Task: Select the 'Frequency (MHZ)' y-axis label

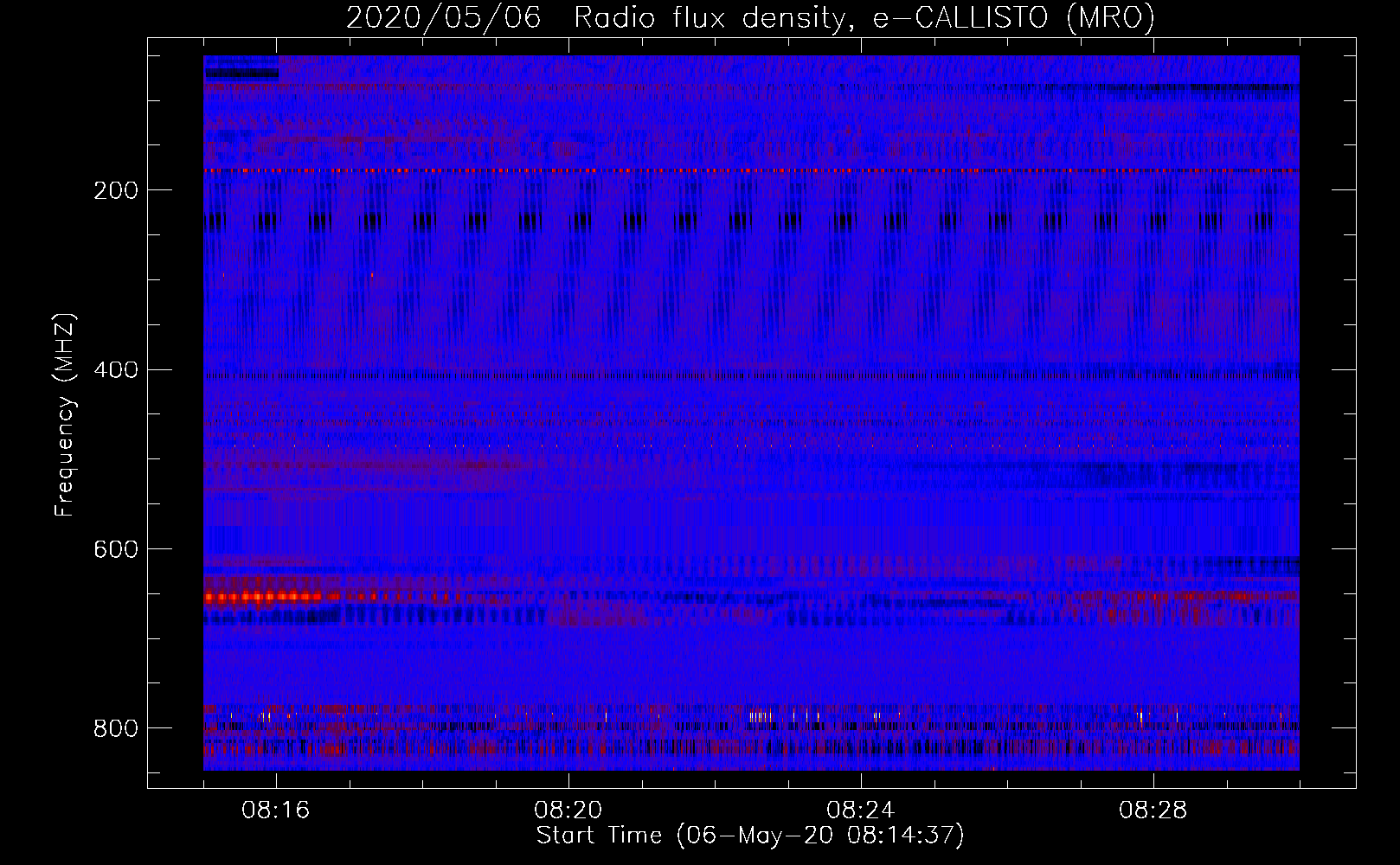Action: (65, 414)
